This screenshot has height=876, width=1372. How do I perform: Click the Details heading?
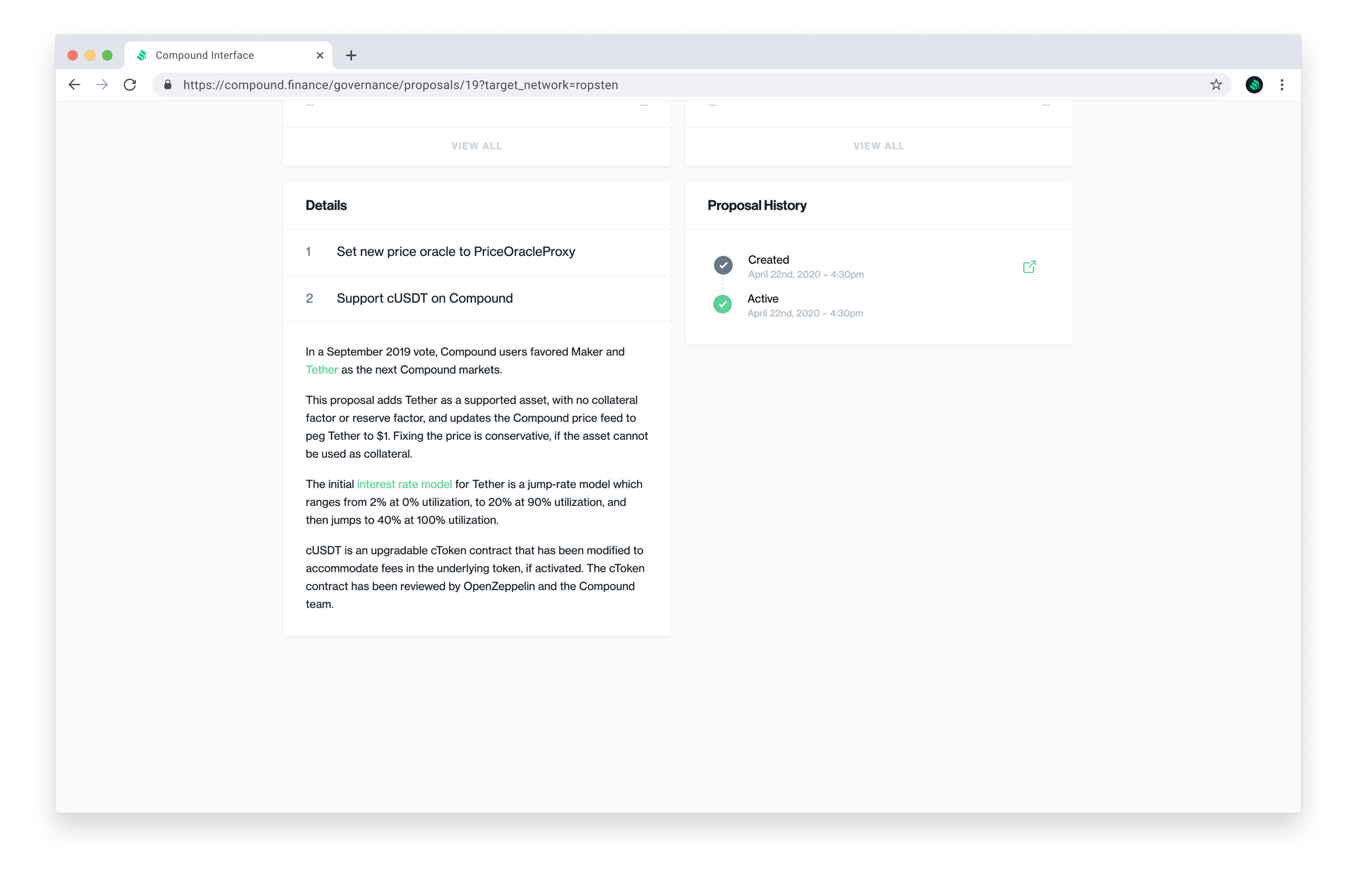[326, 205]
